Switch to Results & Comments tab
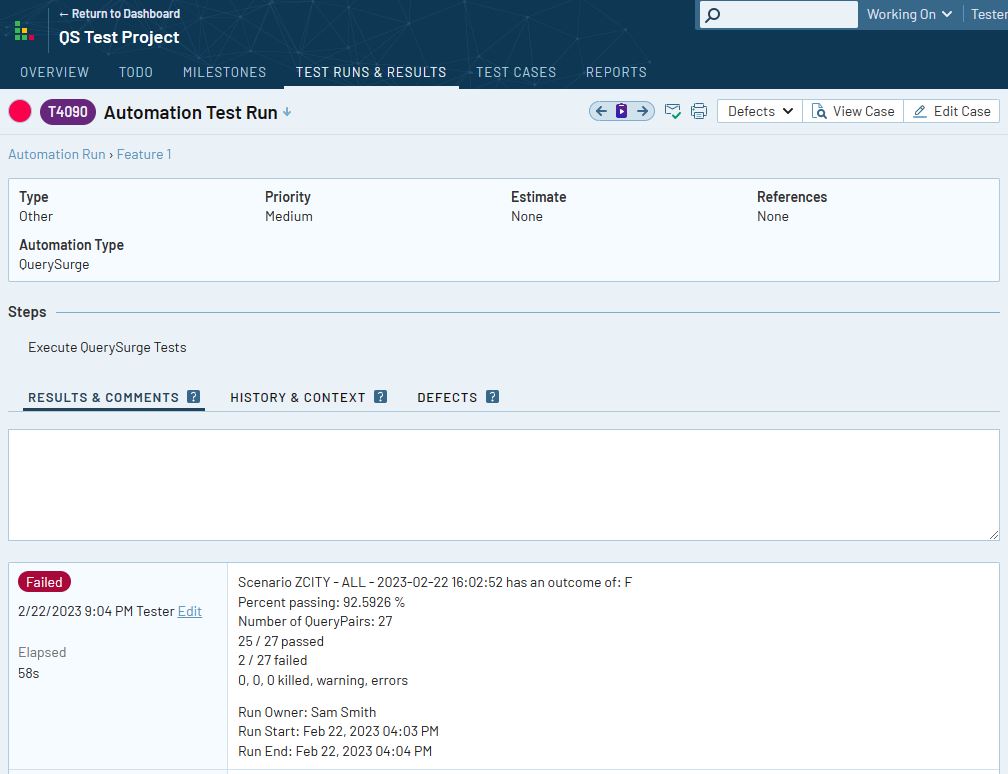Image resolution: width=1008 pixels, height=774 pixels. [x=104, y=397]
